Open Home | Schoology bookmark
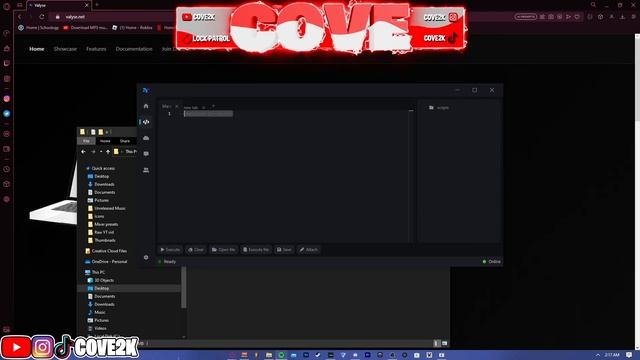The width and height of the screenshot is (640, 360). [x=39, y=28]
